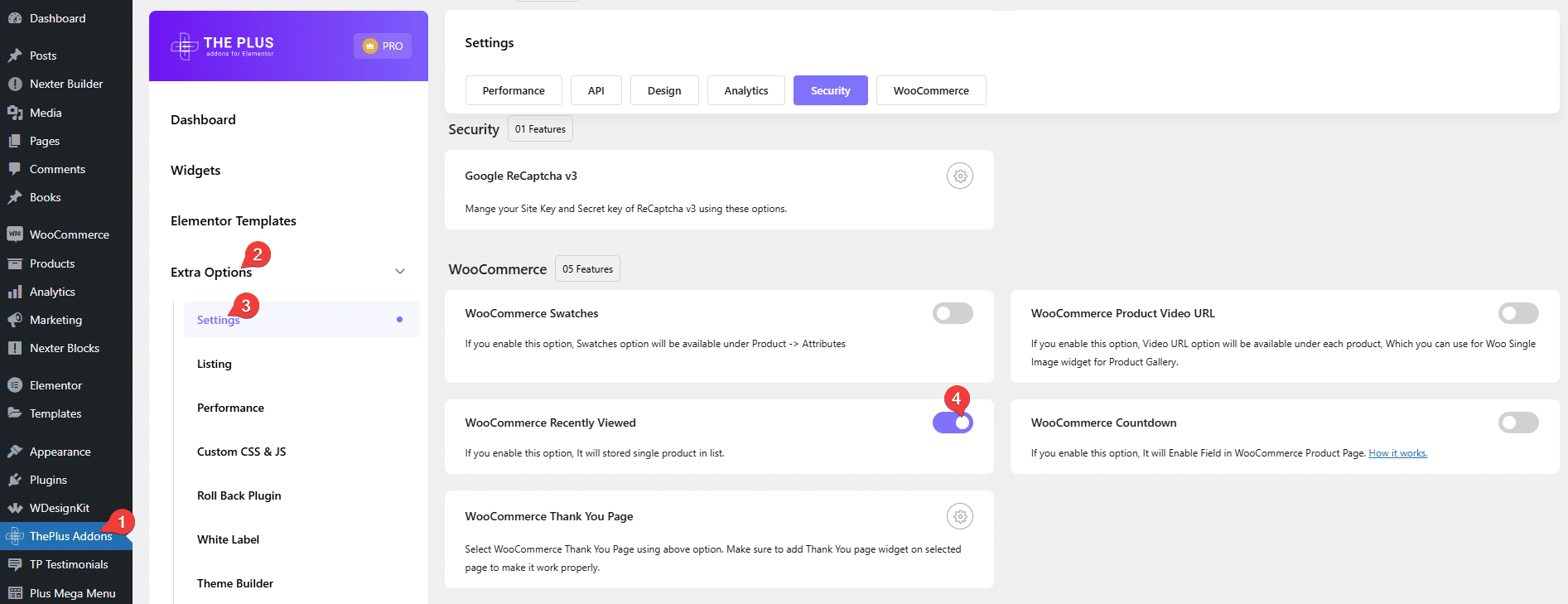This screenshot has width=1568, height=604.
Task: Select the WooCommerce settings tab
Action: [930, 90]
